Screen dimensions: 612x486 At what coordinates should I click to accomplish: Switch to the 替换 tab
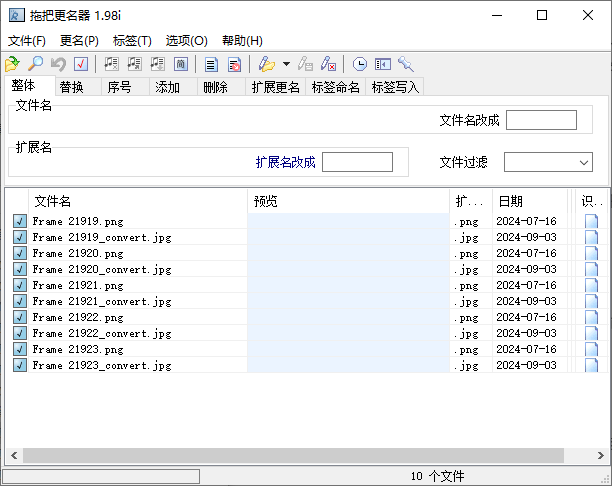71,87
